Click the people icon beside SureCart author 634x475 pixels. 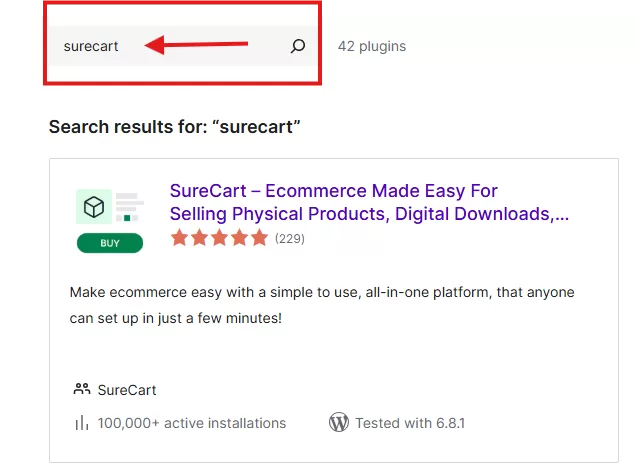82,389
